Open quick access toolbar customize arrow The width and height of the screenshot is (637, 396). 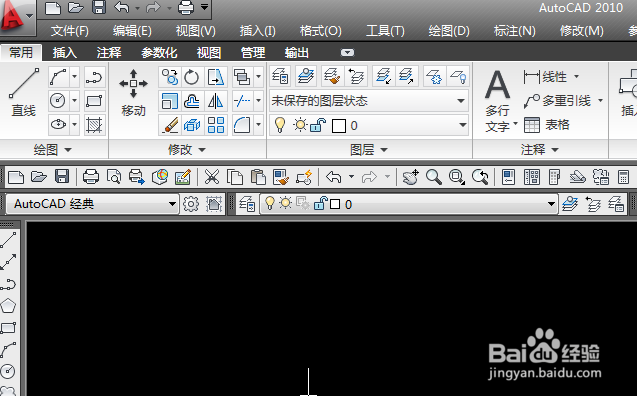[205, 7]
